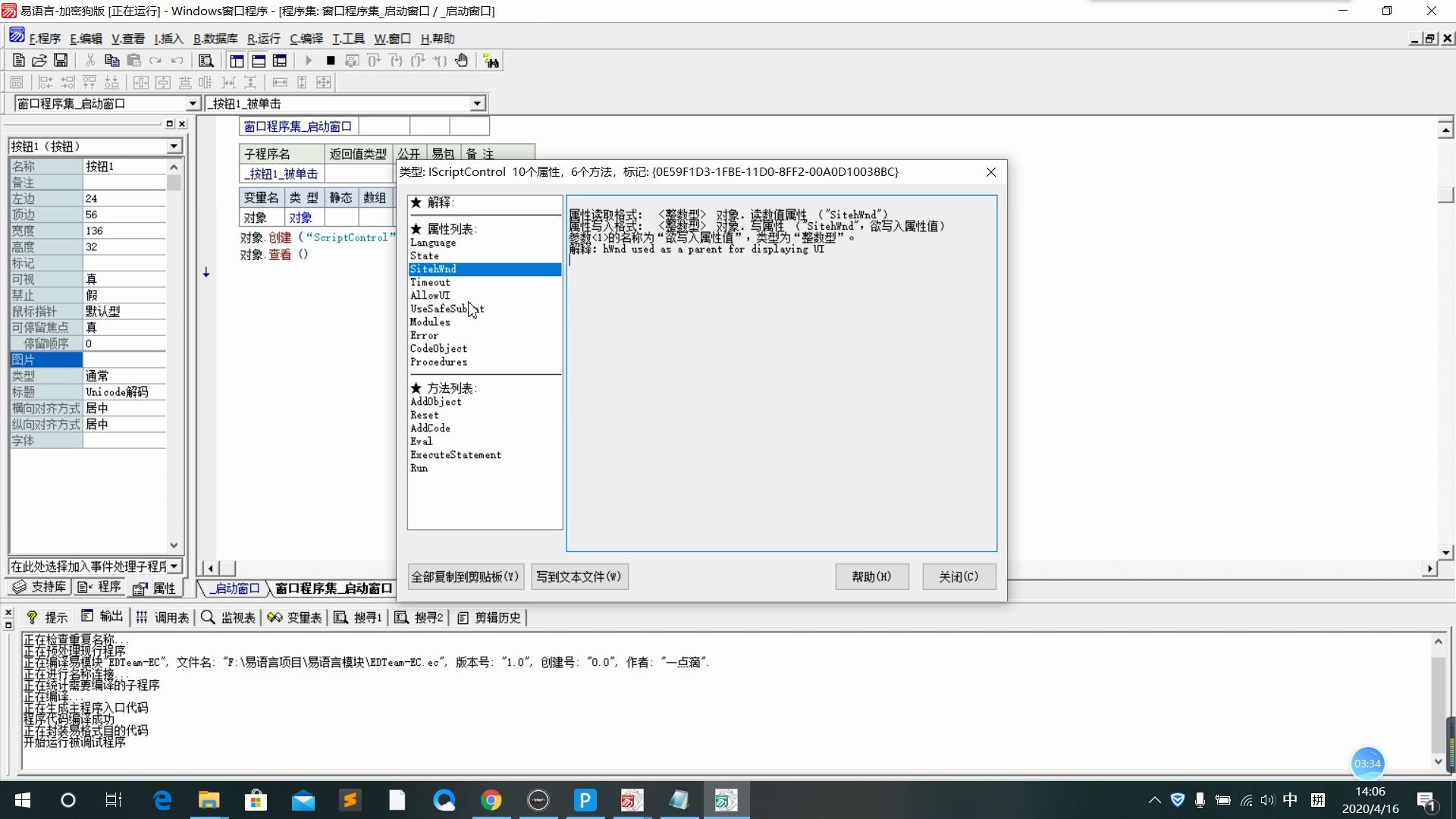Image resolution: width=1456 pixels, height=819 pixels.
Task: Switch to the 监视表 tab
Action: pos(227,617)
